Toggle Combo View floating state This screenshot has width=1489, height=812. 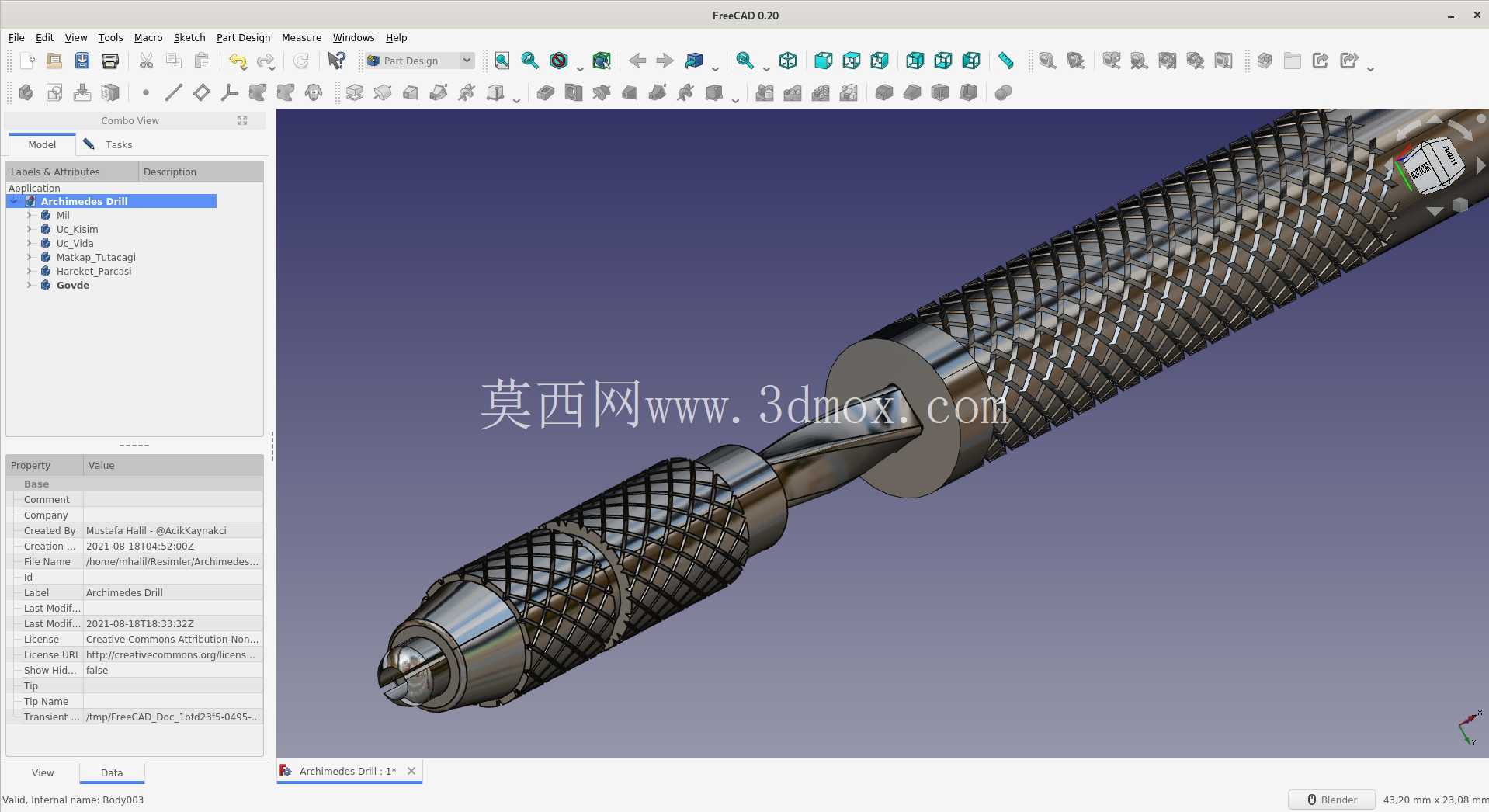pos(242,120)
